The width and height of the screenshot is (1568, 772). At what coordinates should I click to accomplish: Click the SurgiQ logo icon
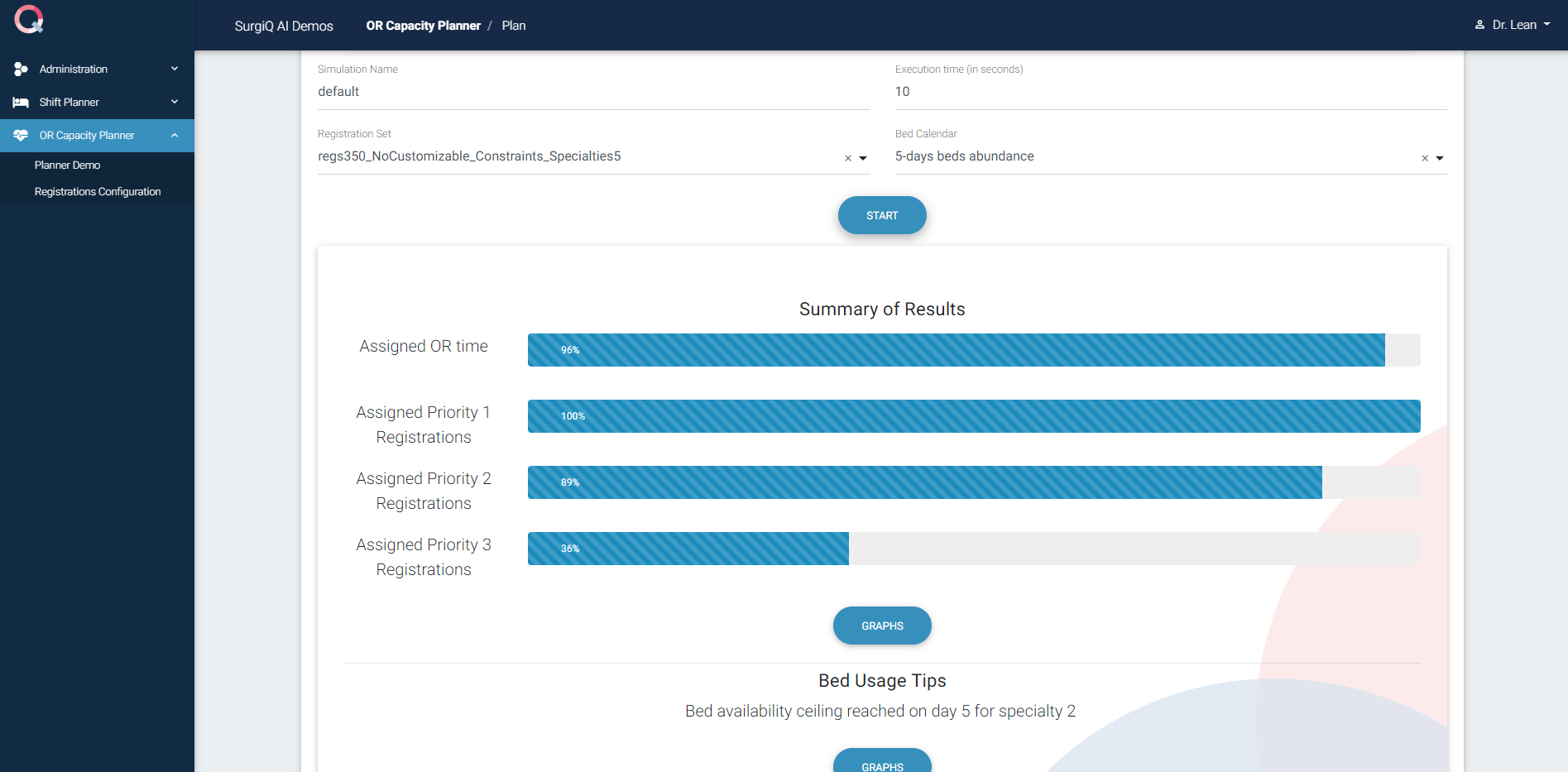point(29,19)
